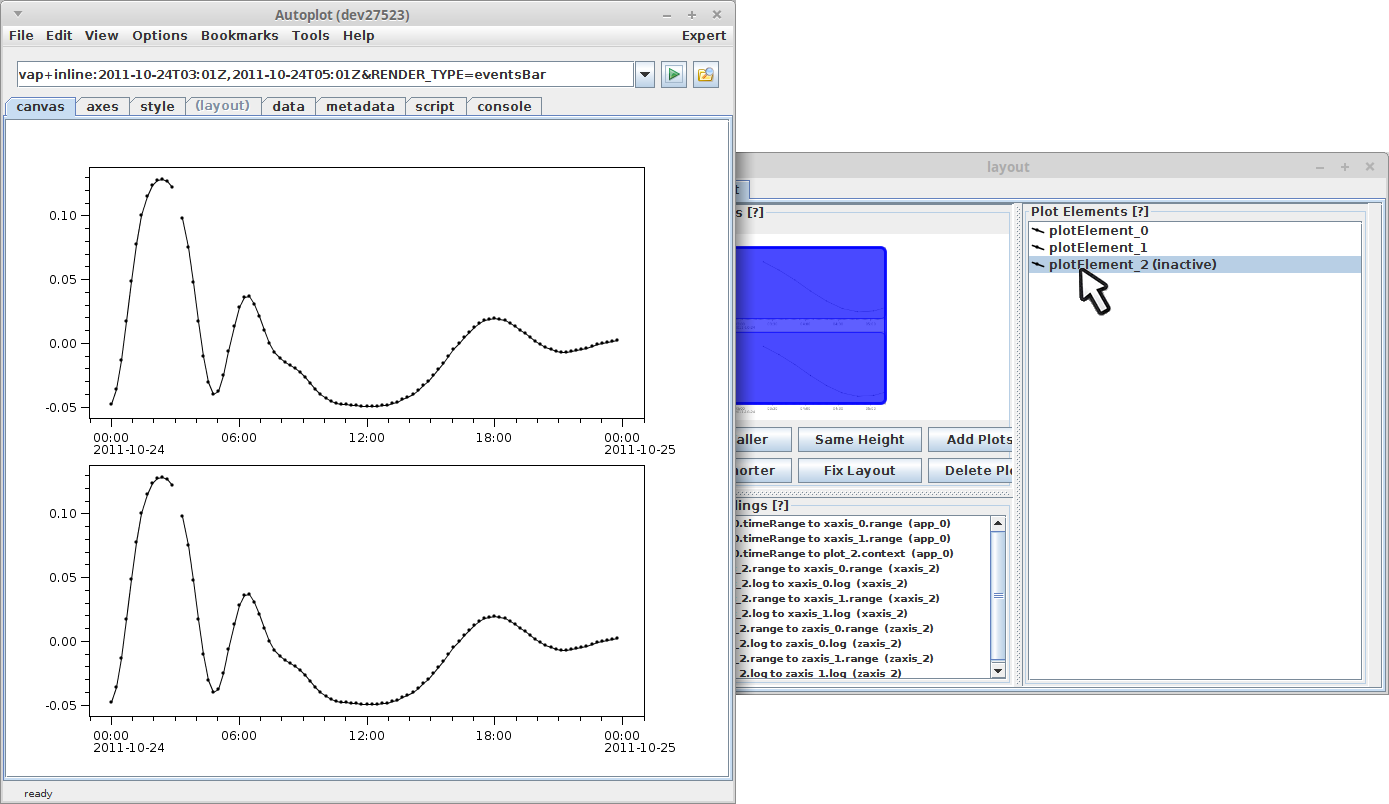Select plotElement_1 in Plot Elements list
This screenshot has height=804, width=1389.
[1195, 247]
